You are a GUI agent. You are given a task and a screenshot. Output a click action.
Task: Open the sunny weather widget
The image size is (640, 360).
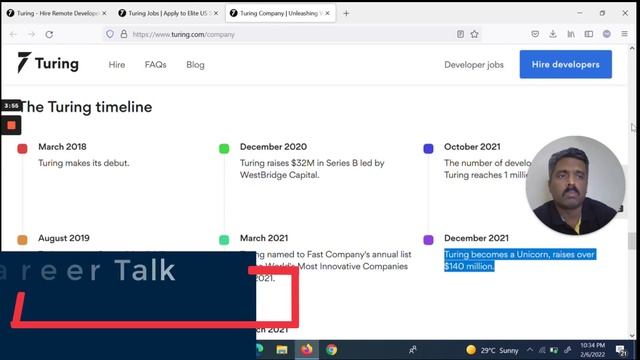click(x=492, y=350)
